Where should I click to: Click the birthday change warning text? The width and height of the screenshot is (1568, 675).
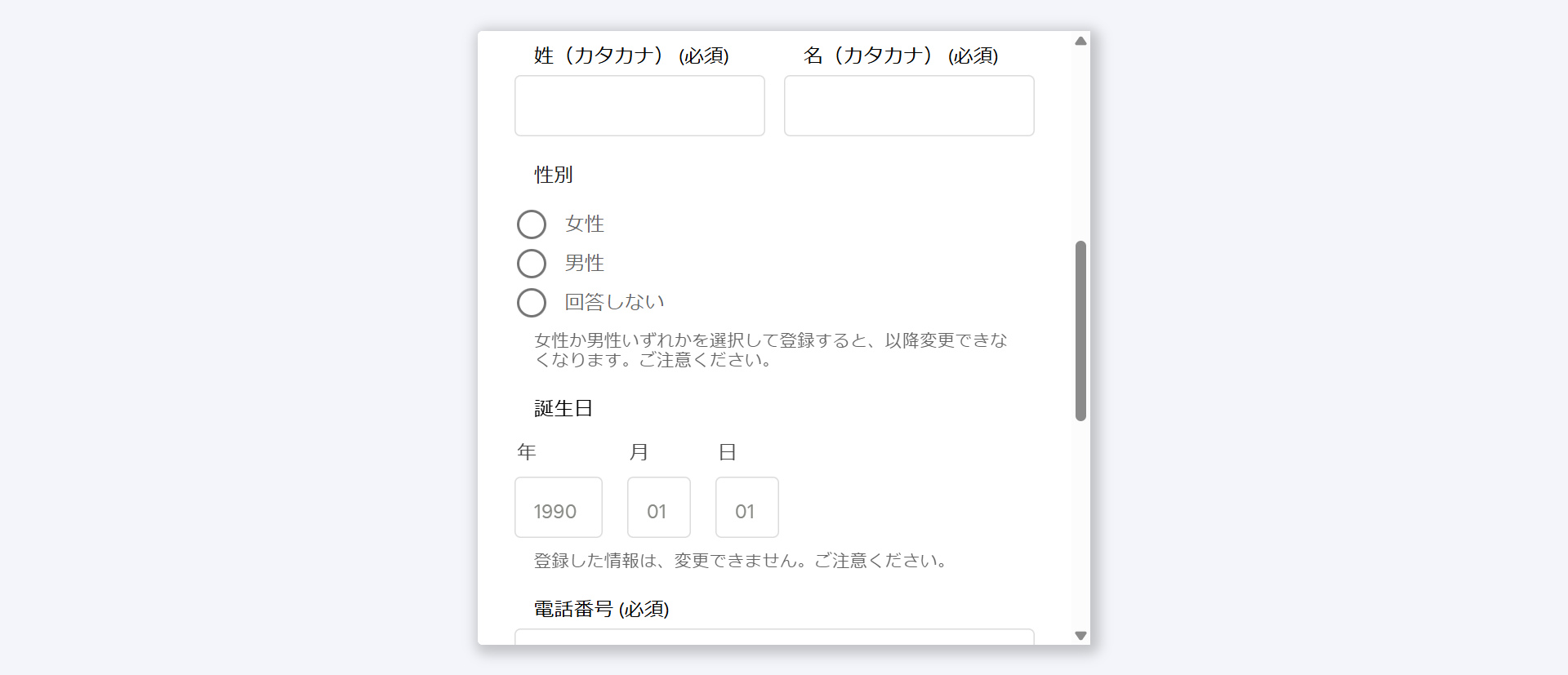pos(739,561)
